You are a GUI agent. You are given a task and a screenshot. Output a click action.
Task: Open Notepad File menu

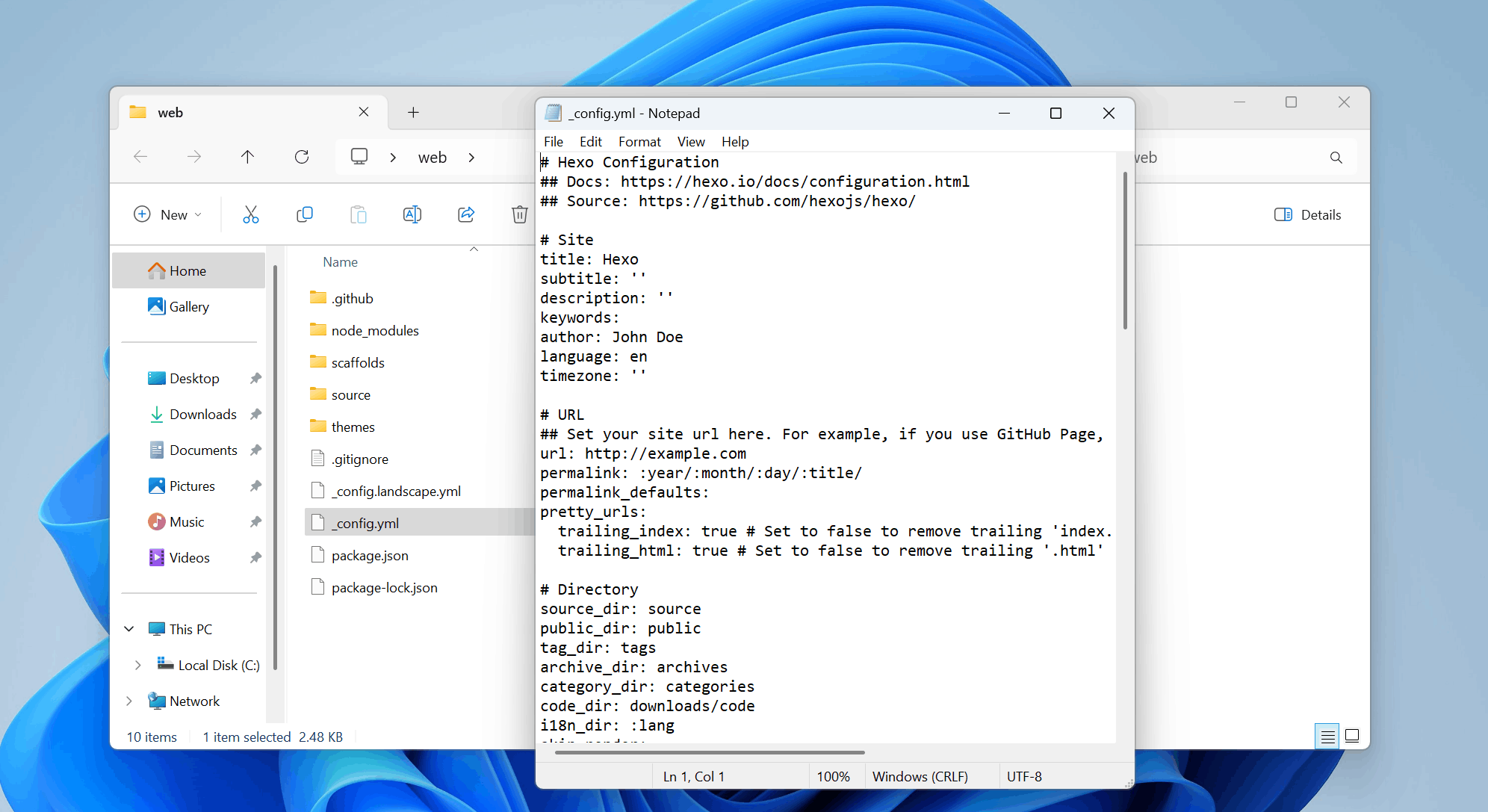point(554,142)
